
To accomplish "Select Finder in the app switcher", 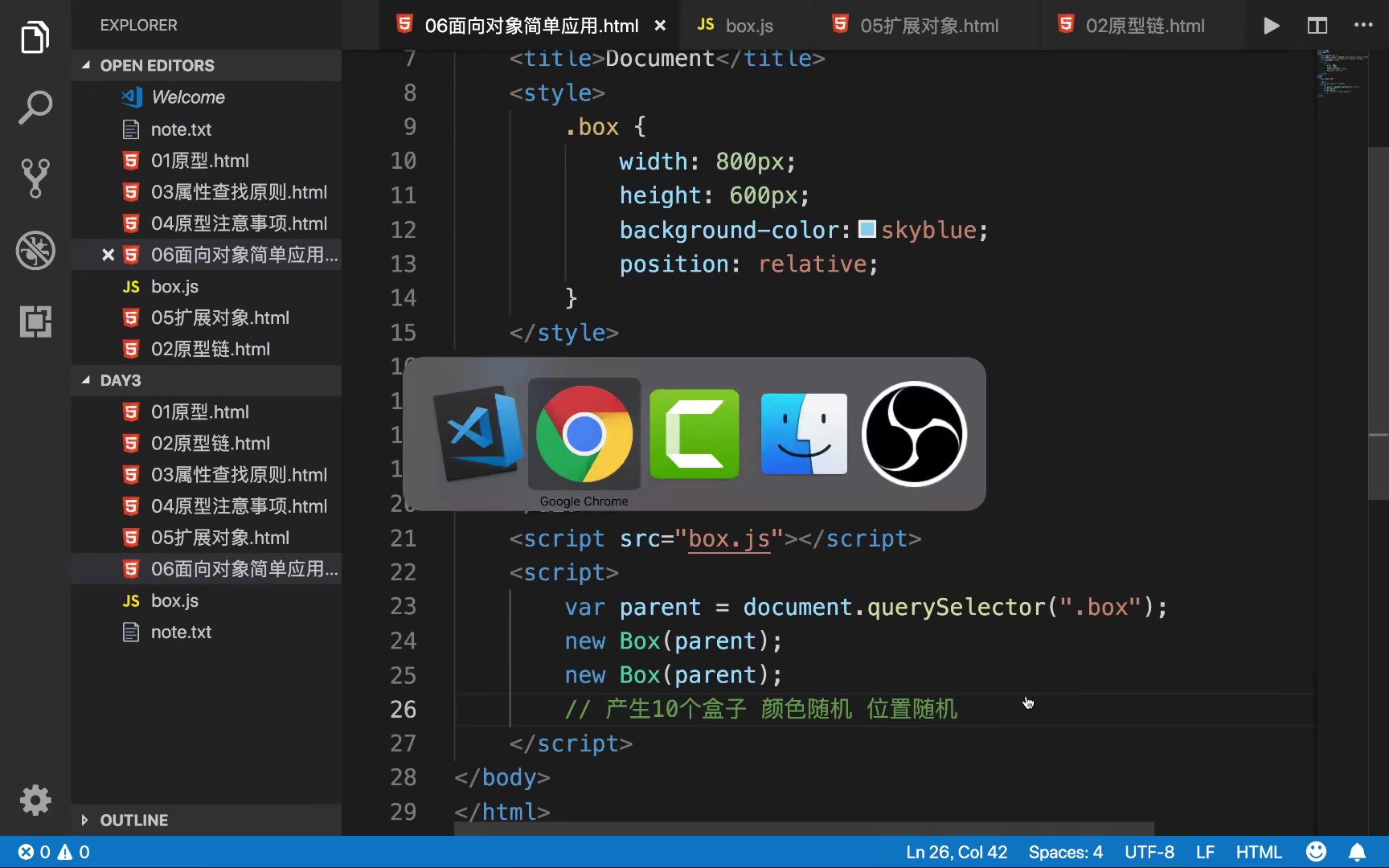I will tap(804, 434).
